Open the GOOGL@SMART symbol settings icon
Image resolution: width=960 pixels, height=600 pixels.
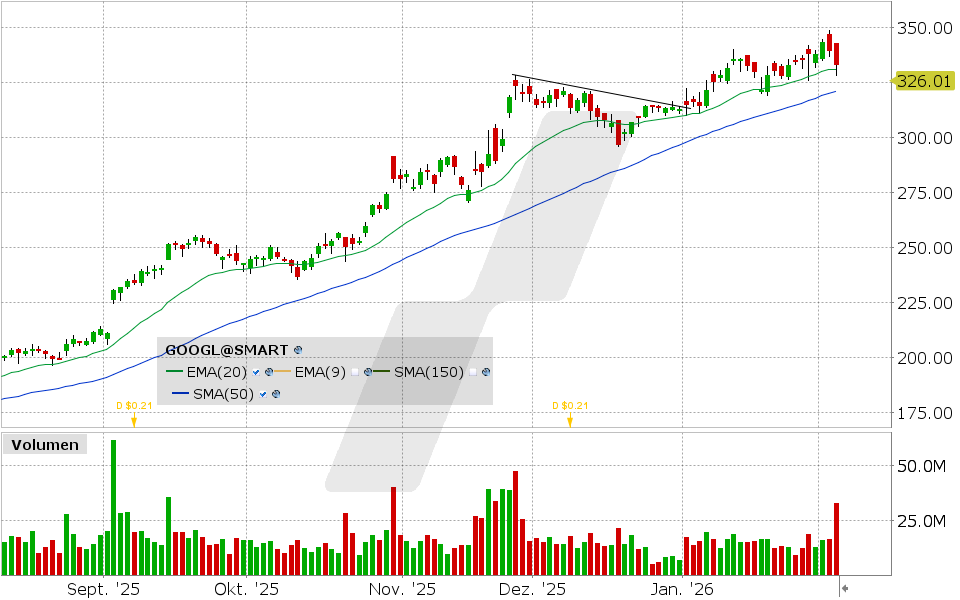coord(297,350)
